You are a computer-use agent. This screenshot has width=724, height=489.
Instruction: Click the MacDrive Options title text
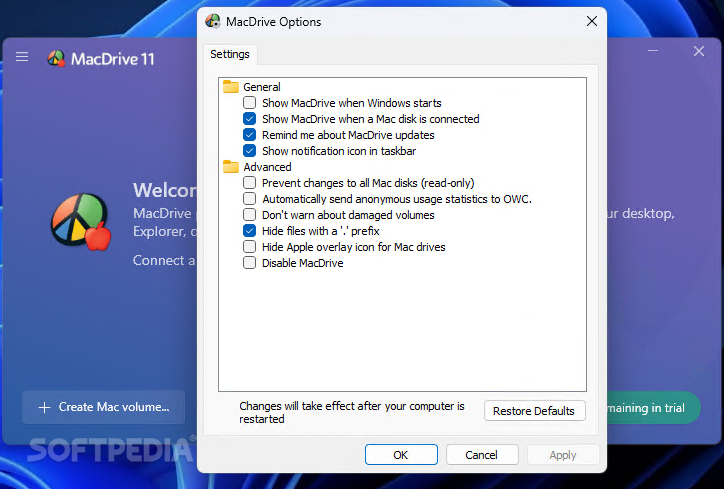[x=273, y=22]
